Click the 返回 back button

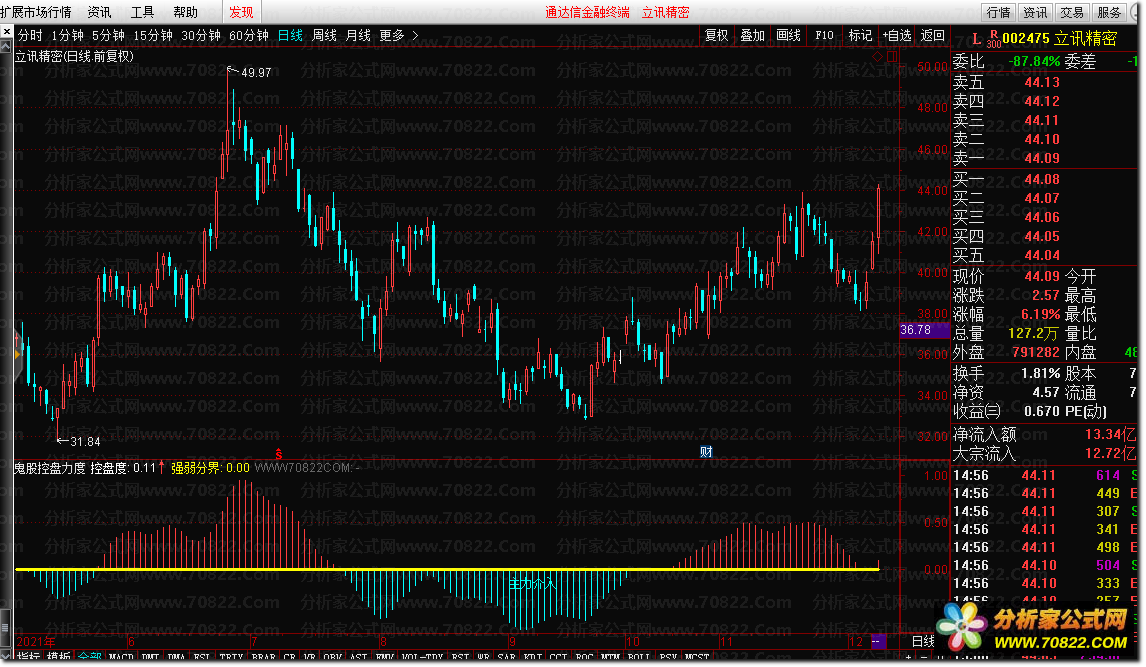(x=933, y=35)
